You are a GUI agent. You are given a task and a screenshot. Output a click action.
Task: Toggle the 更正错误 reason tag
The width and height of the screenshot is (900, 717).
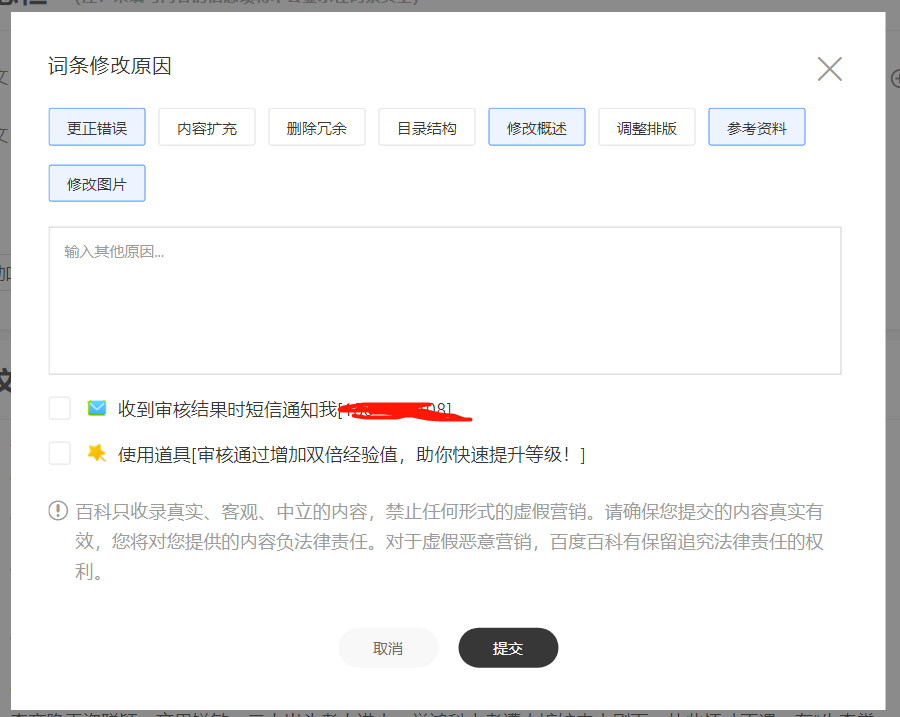coord(96,126)
